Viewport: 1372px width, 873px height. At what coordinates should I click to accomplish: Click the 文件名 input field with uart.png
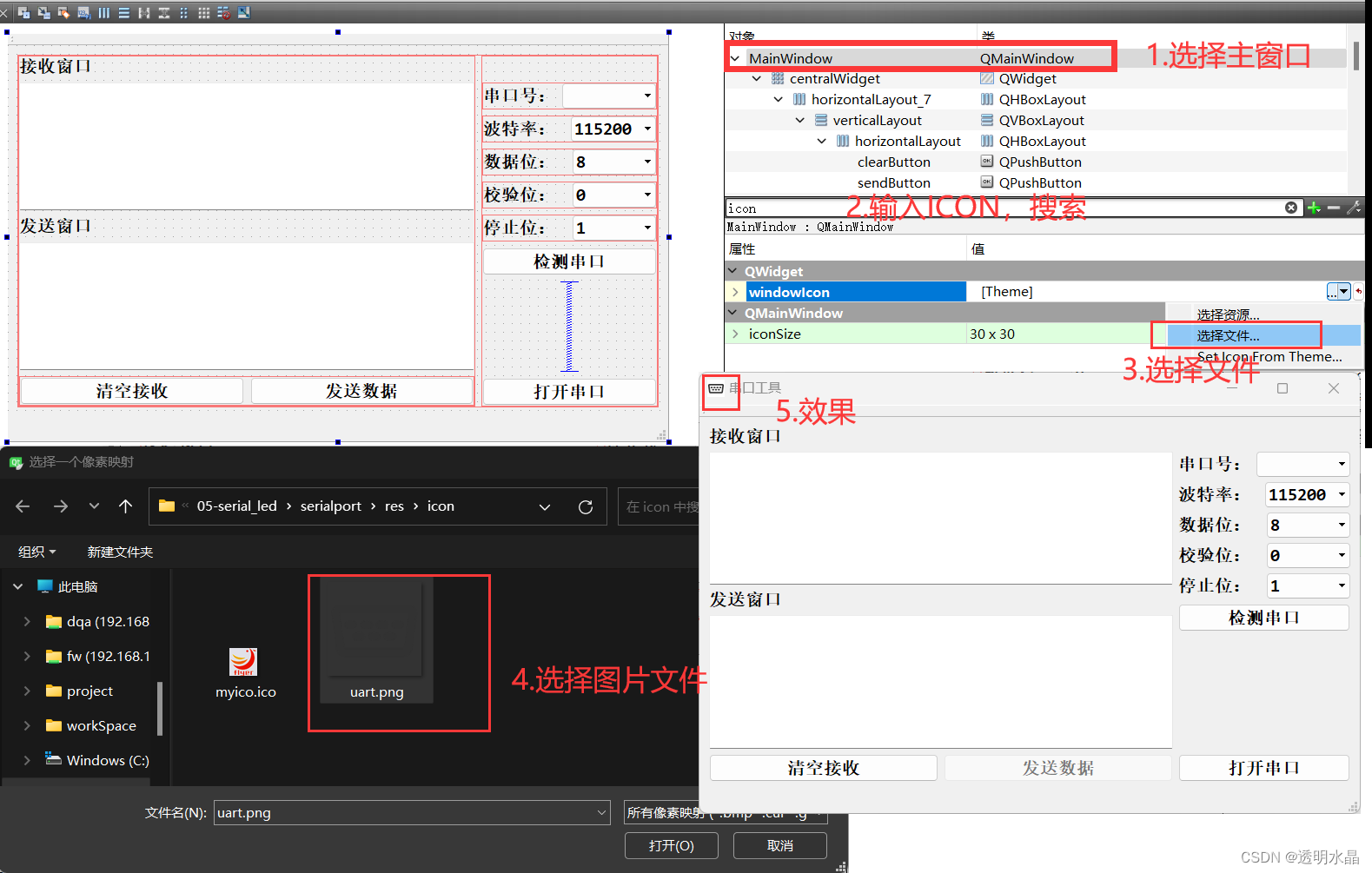412,812
